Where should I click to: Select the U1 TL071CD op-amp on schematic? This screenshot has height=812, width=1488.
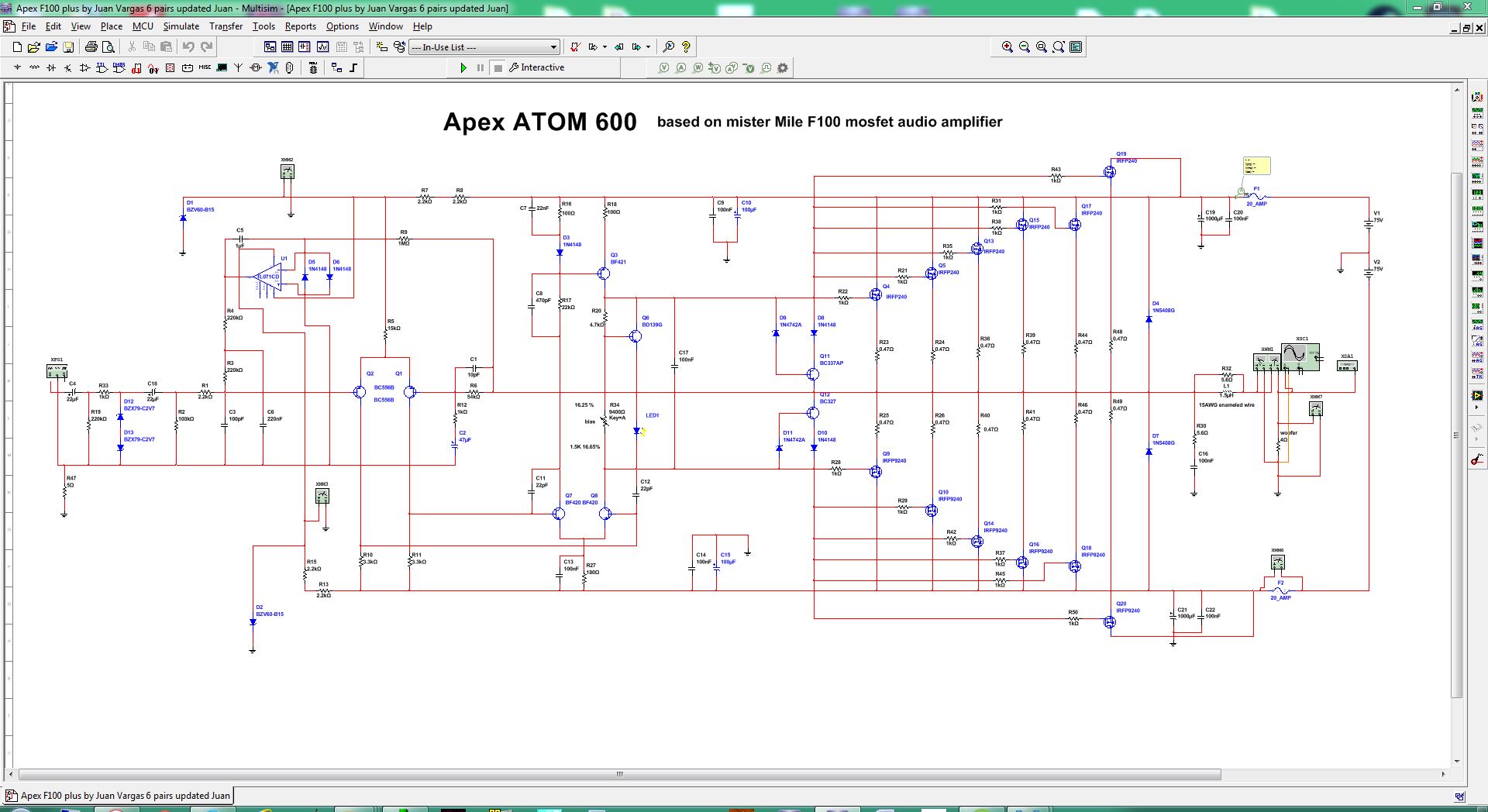coord(268,277)
